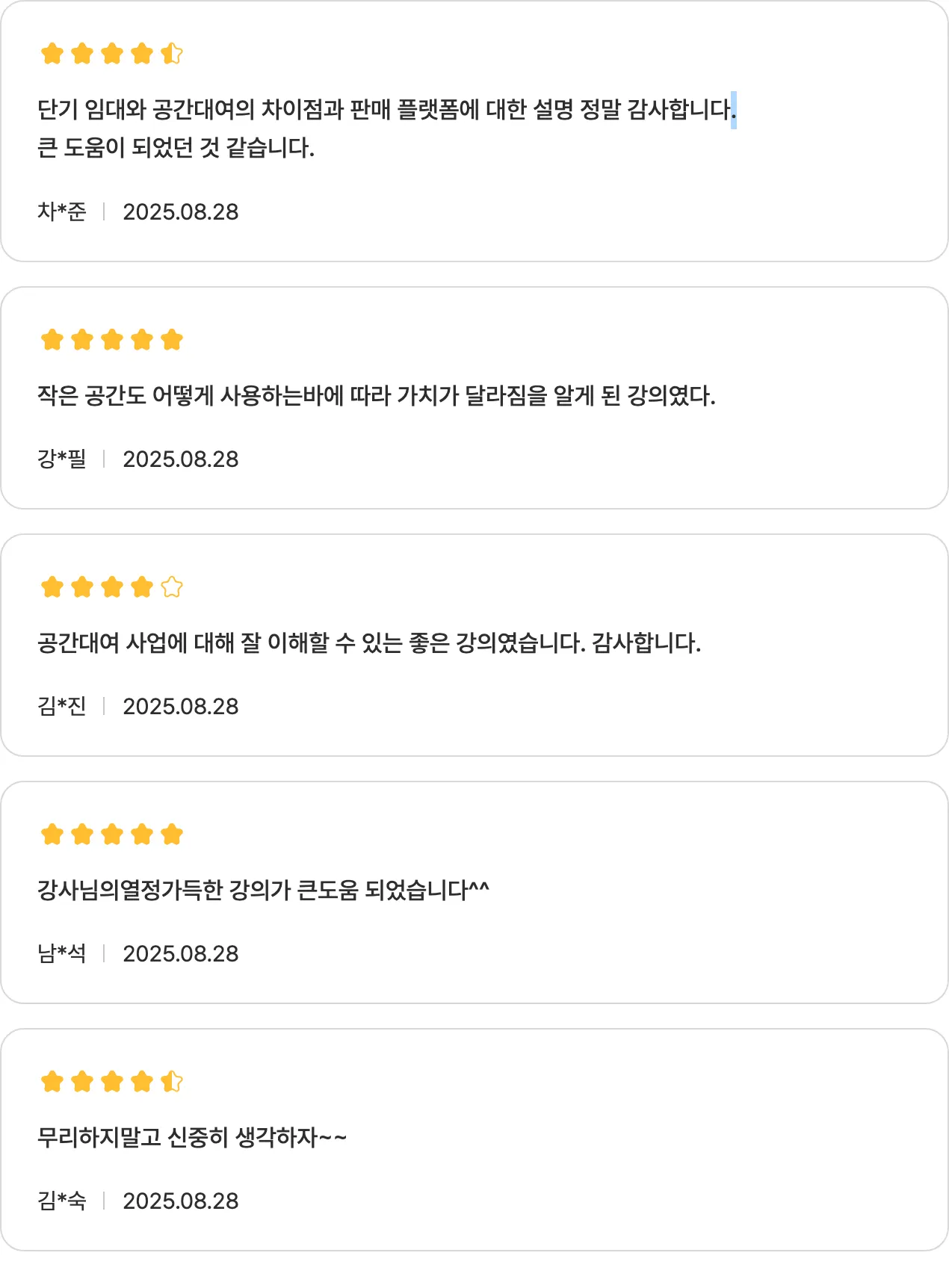Click reviewer name 남*석

(x=62, y=954)
